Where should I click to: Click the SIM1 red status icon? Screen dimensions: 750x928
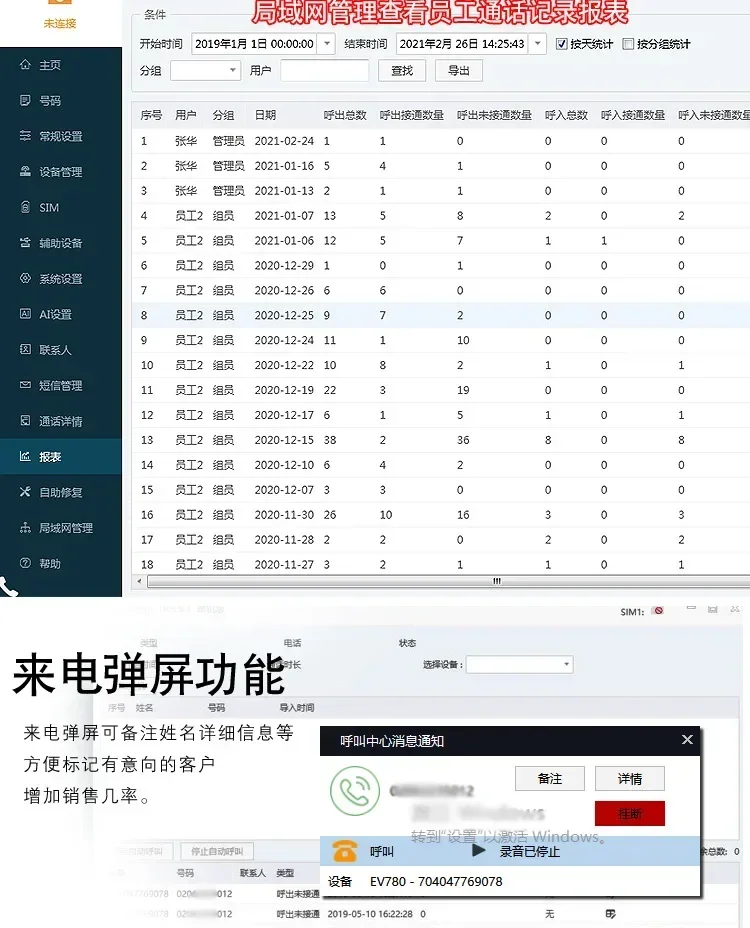click(x=658, y=611)
